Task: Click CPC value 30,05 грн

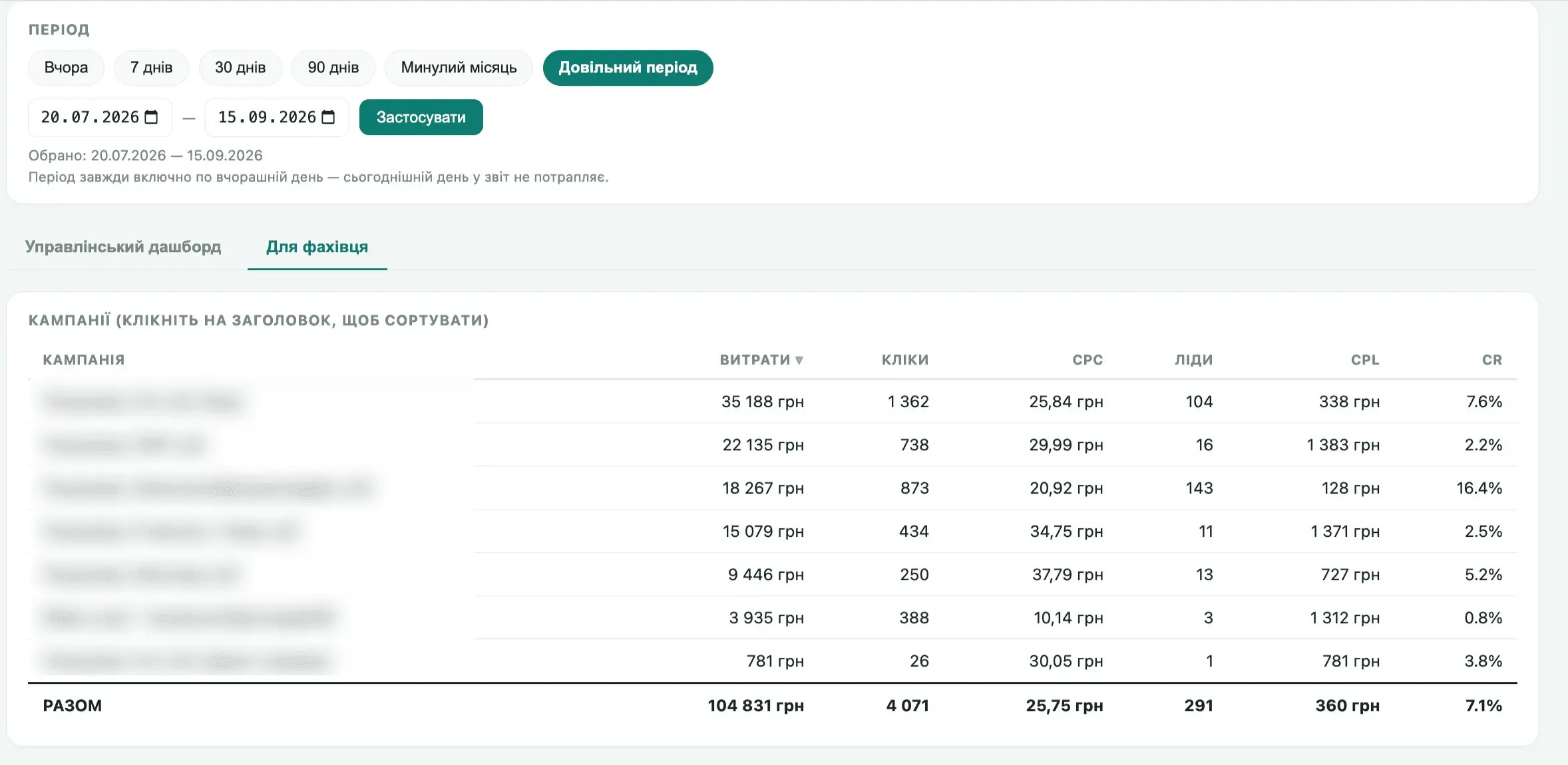Action: (x=1066, y=661)
